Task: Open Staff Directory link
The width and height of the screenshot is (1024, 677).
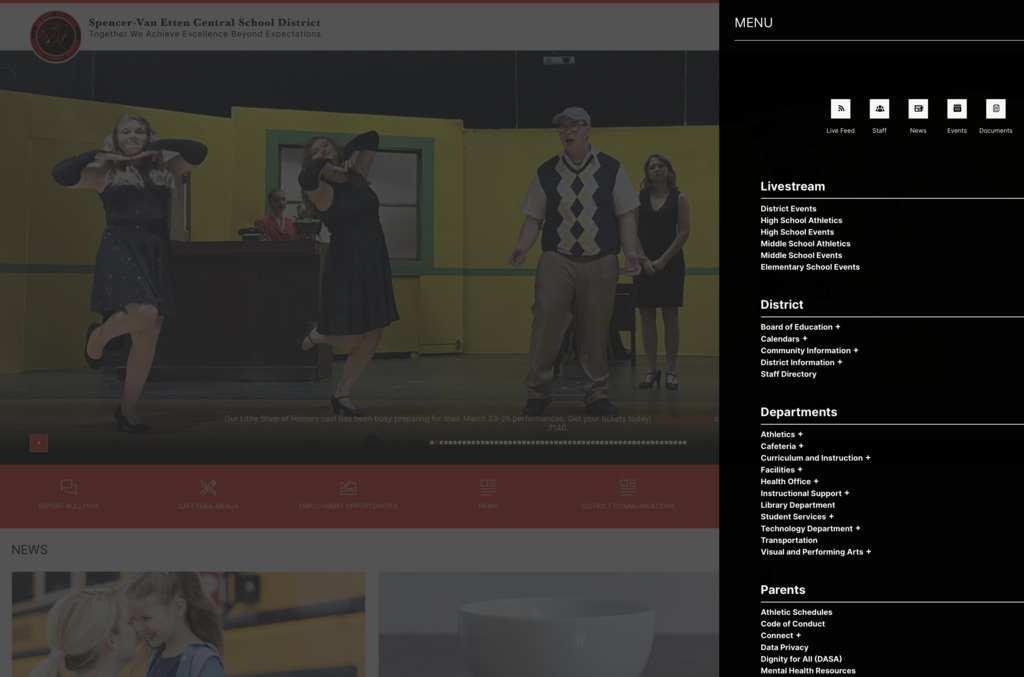Action: (x=788, y=374)
